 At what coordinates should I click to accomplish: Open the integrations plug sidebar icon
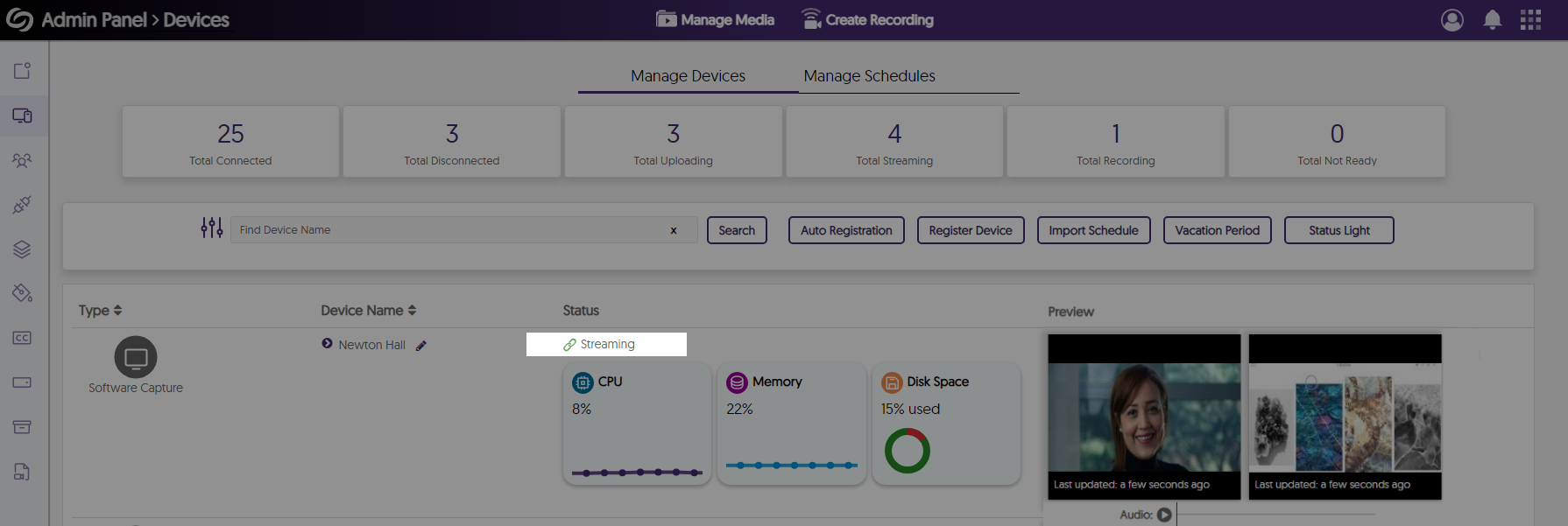click(22, 205)
